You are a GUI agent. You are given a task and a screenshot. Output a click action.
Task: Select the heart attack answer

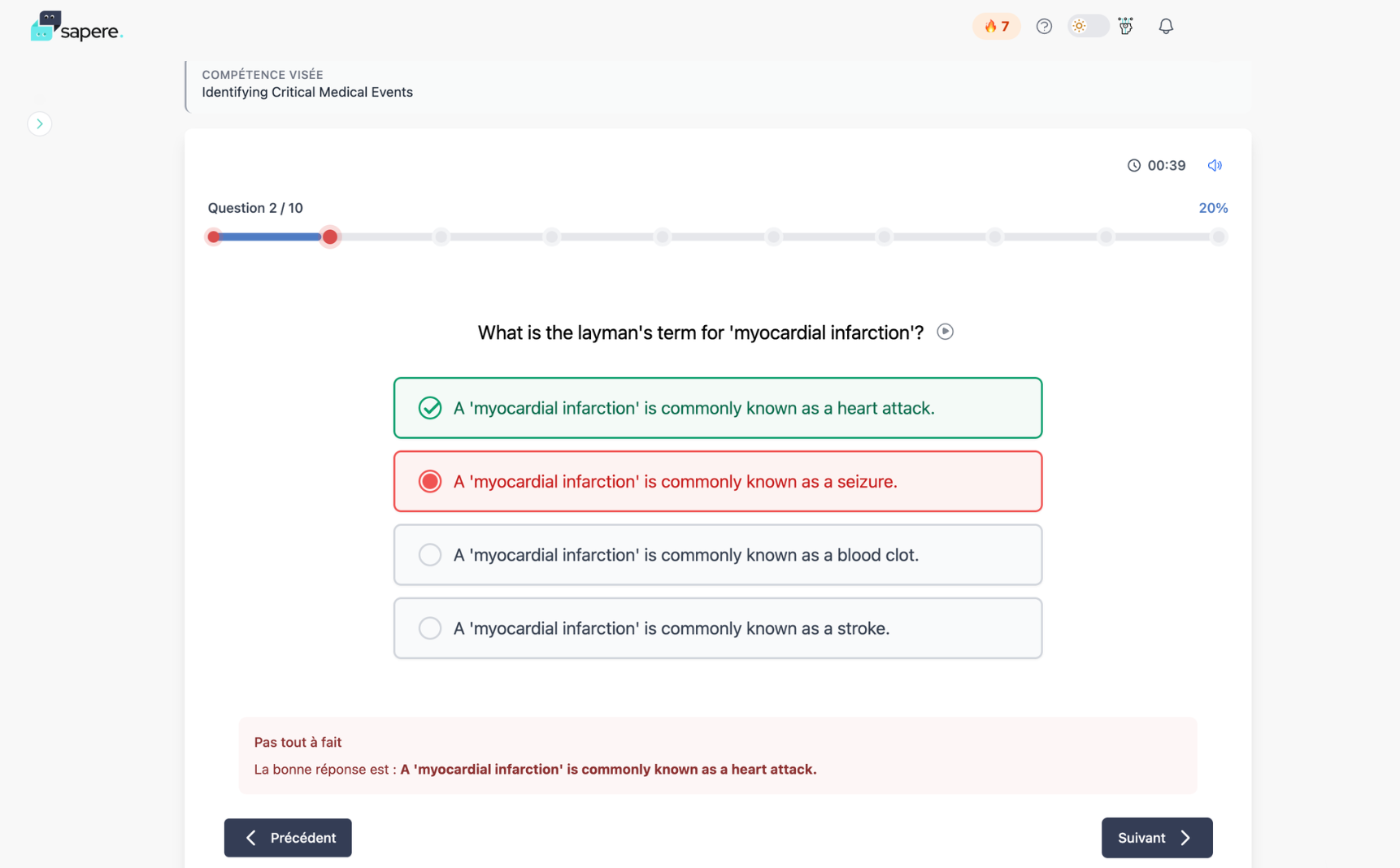pyautogui.click(x=718, y=408)
